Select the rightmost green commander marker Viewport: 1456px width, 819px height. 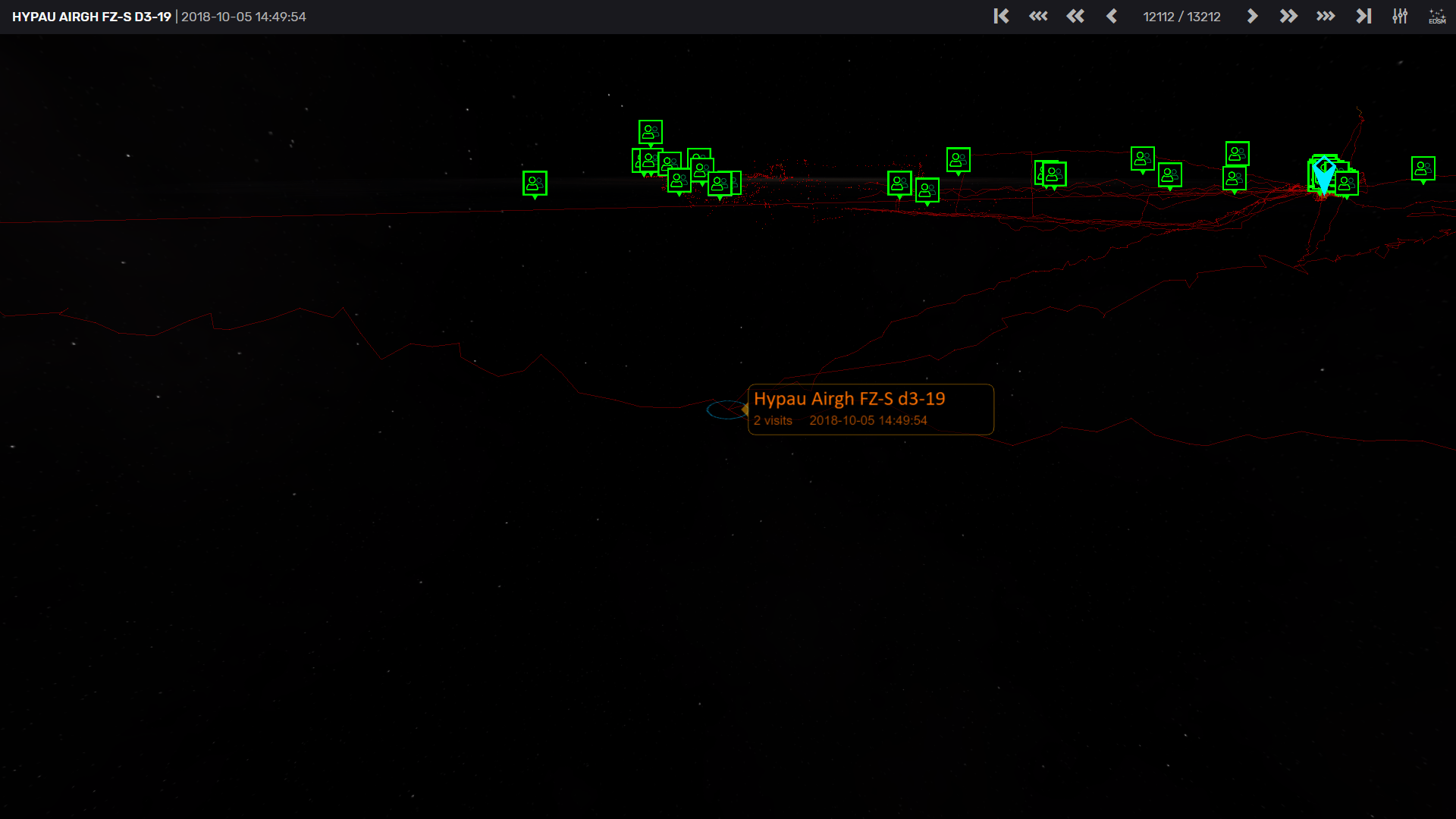(1423, 170)
